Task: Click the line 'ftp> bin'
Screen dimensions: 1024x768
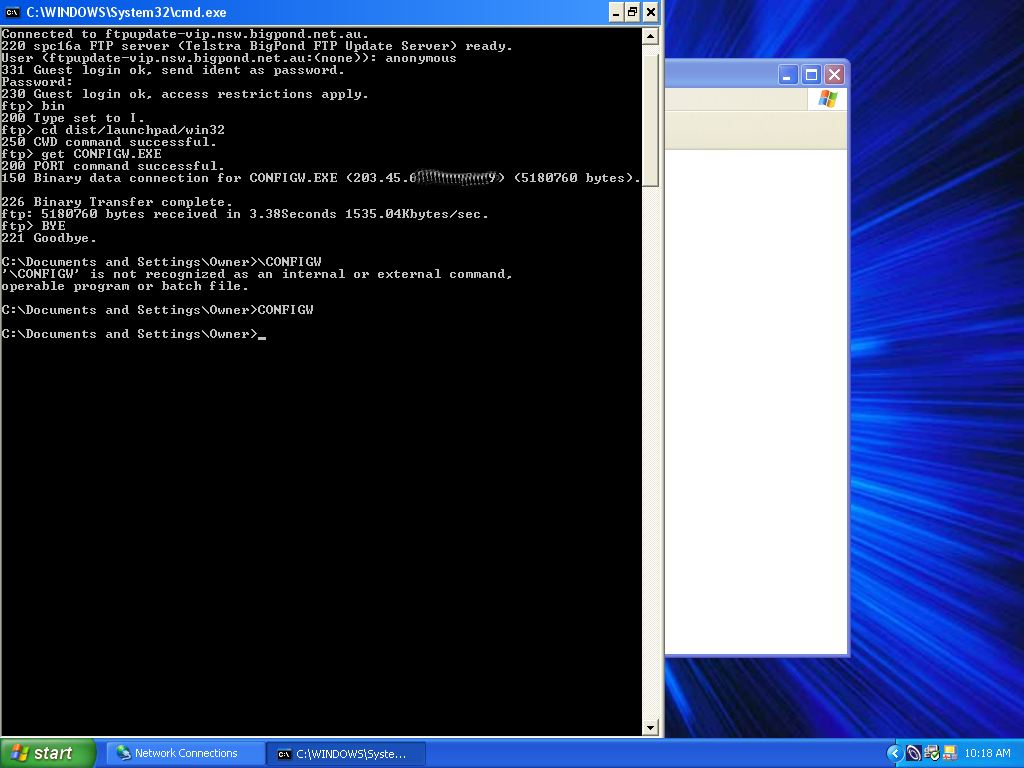Action: pyautogui.click(x=33, y=106)
